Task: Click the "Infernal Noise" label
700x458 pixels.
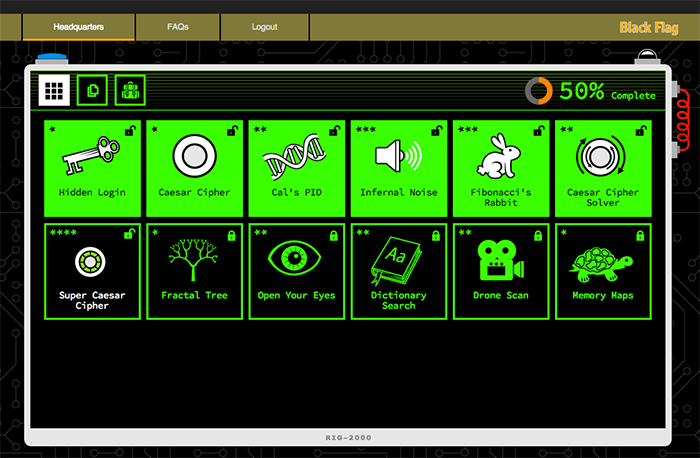Action: pos(399,193)
